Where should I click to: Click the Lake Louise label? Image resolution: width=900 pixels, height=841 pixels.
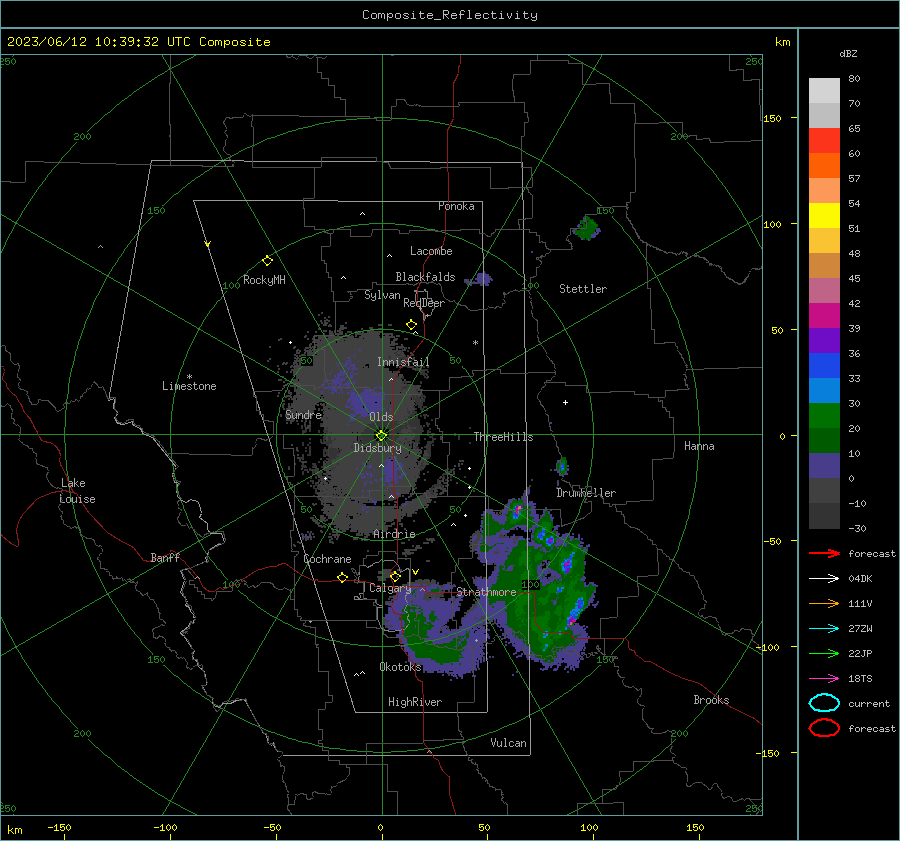(x=77, y=491)
